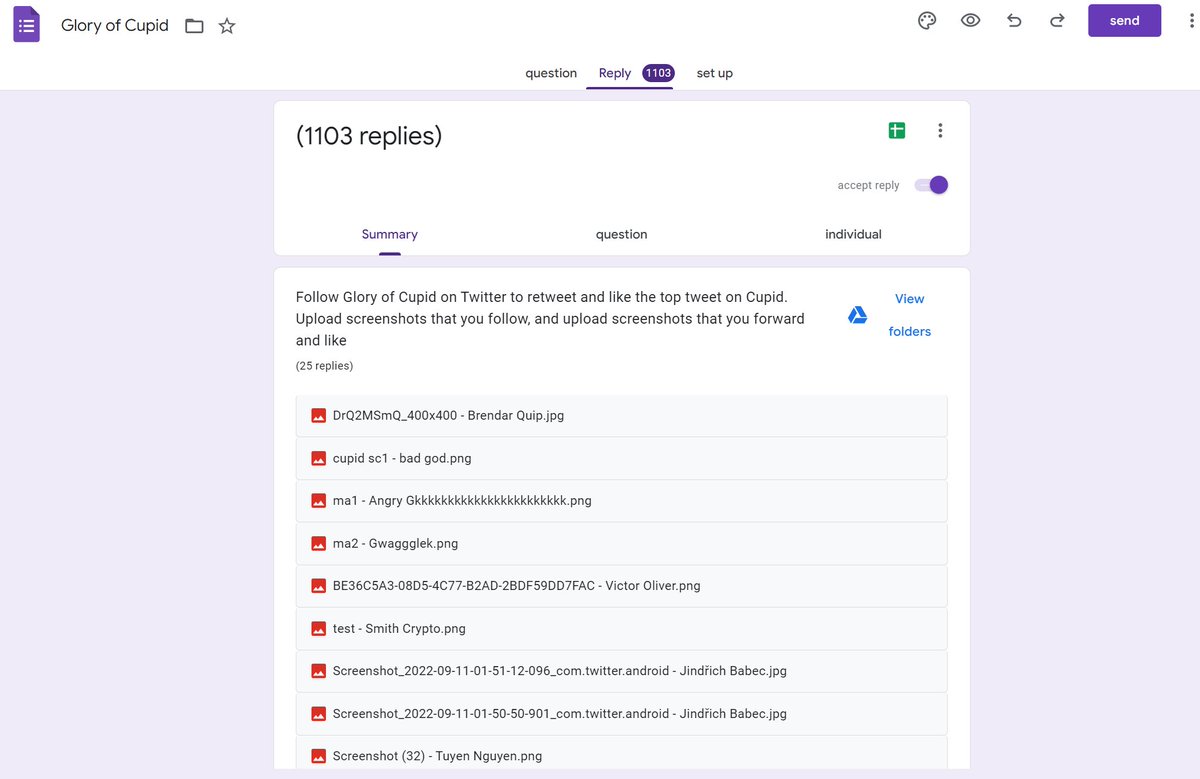Screen dimensions: 1200x779
Task: Undo the last change
Action: [1014, 21]
